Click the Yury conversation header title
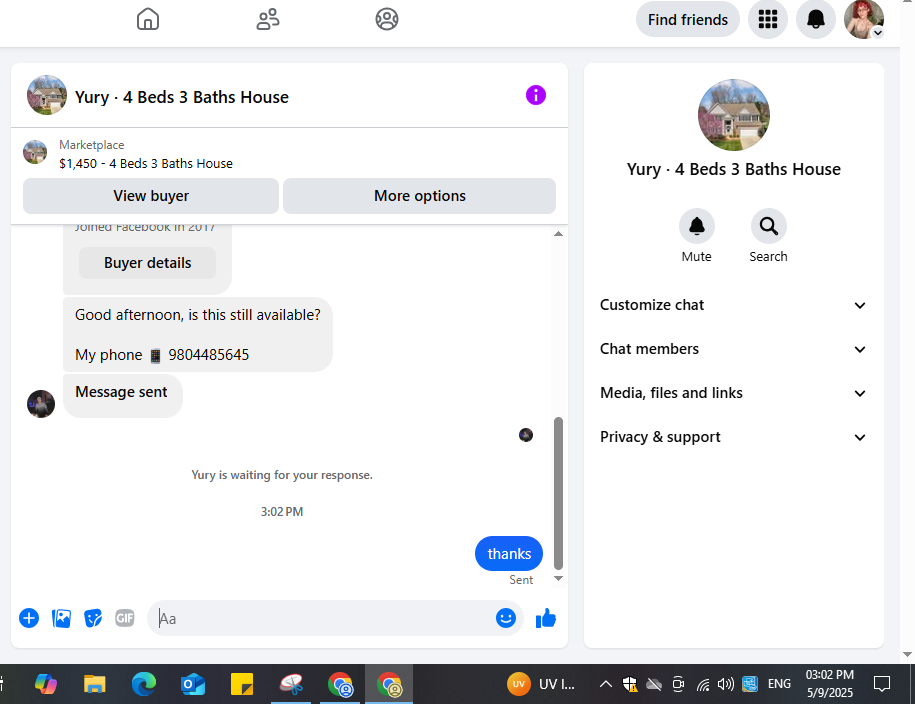 click(x=181, y=97)
